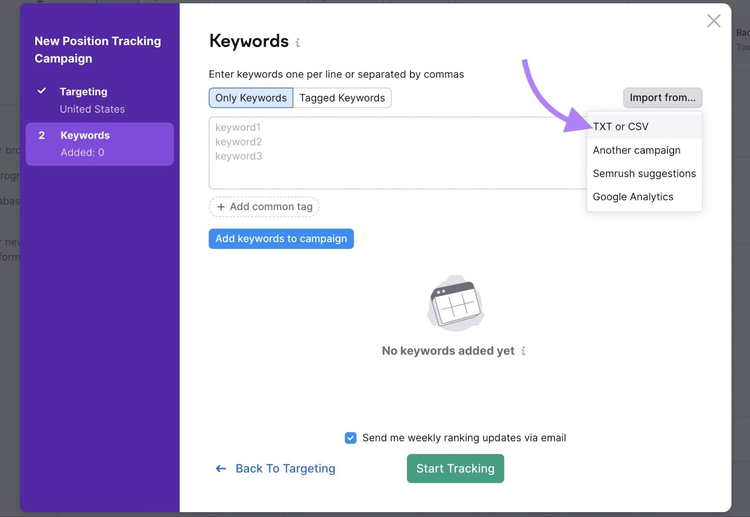750x517 pixels.
Task: Click the Targeting step checkmark icon
Action: tap(42, 90)
